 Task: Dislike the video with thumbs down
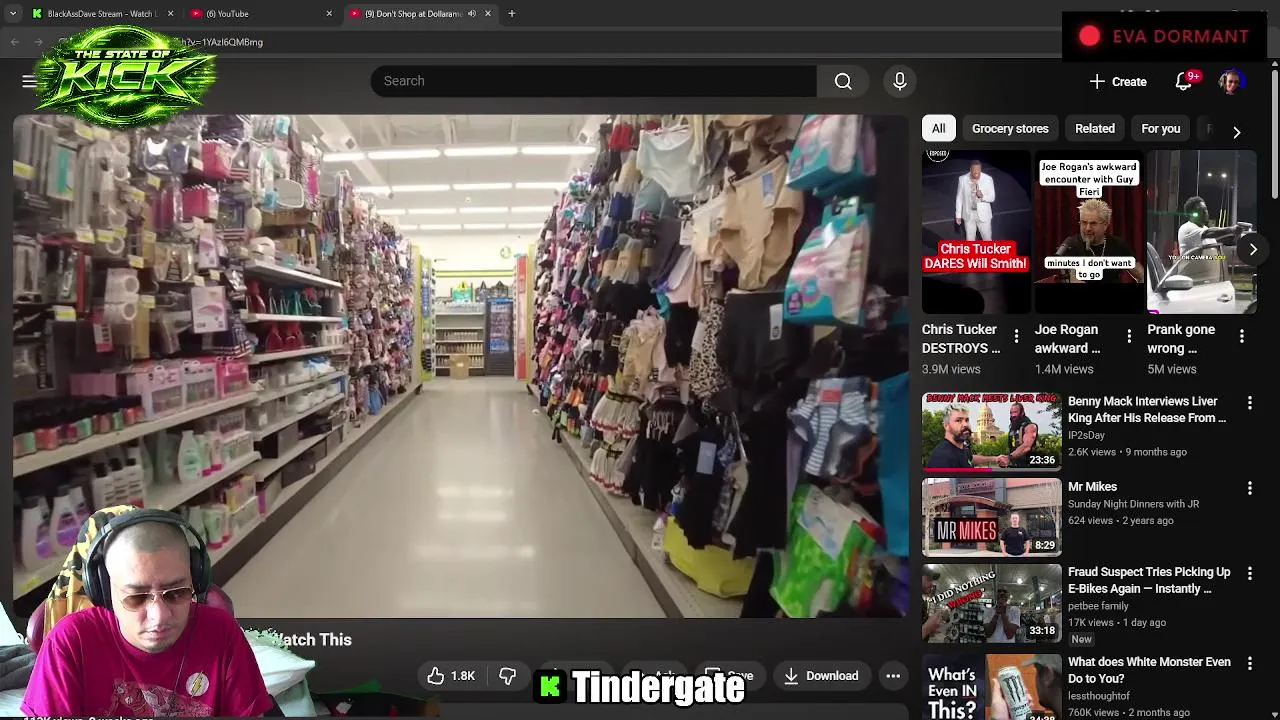point(508,676)
